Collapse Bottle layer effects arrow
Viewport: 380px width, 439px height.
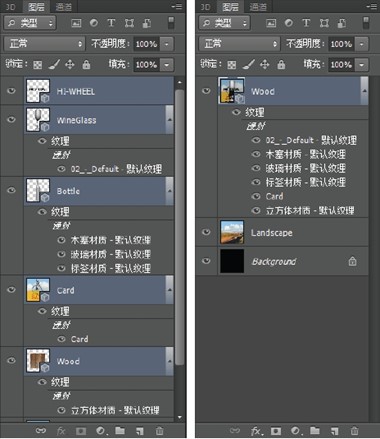coord(169,191)
